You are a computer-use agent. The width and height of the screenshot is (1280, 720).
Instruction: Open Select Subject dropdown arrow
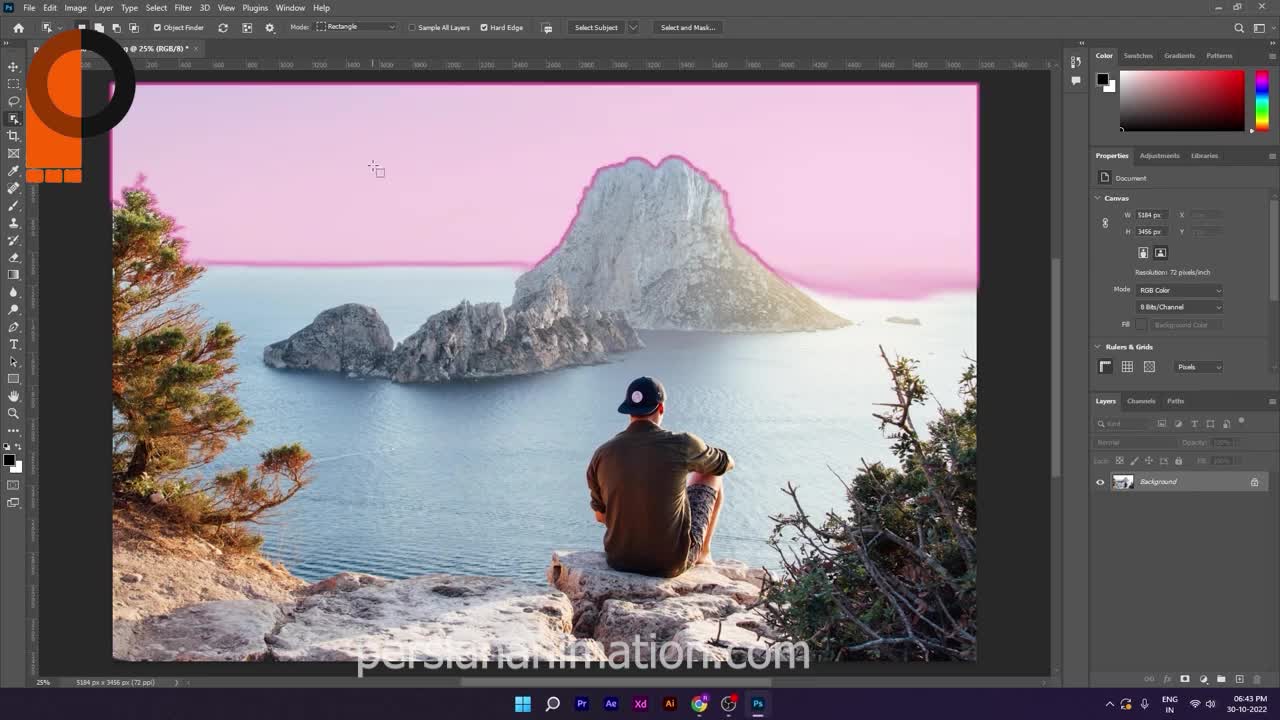[632, 28]
